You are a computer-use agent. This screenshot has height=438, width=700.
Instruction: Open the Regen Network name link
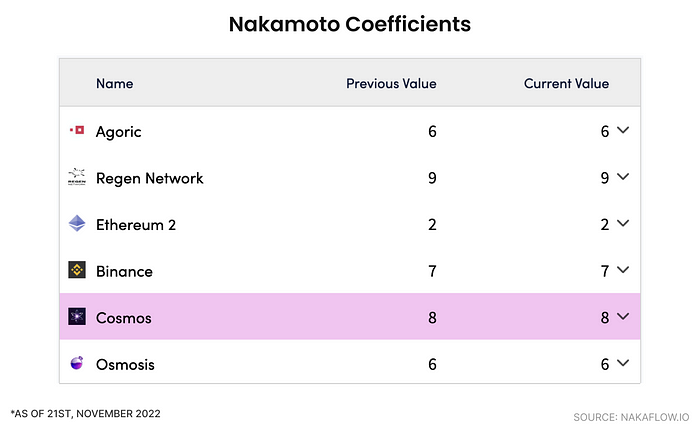[x=150, y=178]
